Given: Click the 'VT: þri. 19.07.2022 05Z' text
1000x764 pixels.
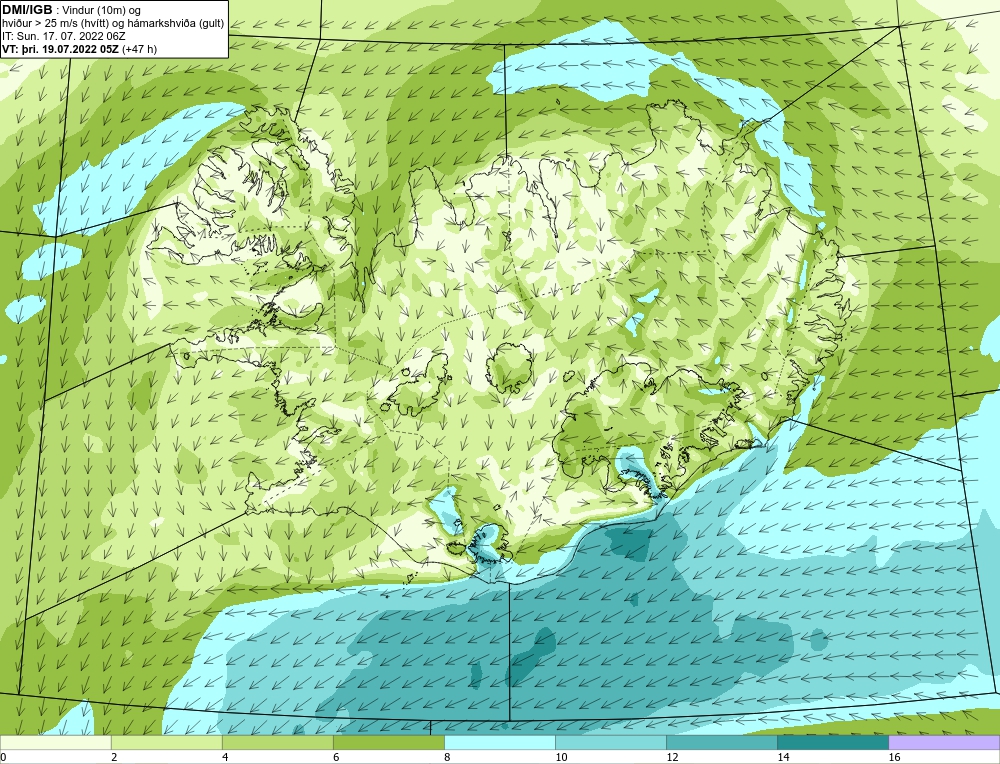Looking at the screenshot, I should coord(60,48).
